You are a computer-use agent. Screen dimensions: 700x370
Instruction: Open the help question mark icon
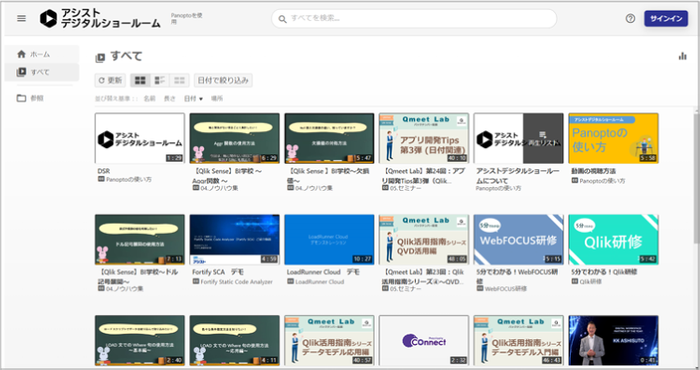tap(630, 18)
